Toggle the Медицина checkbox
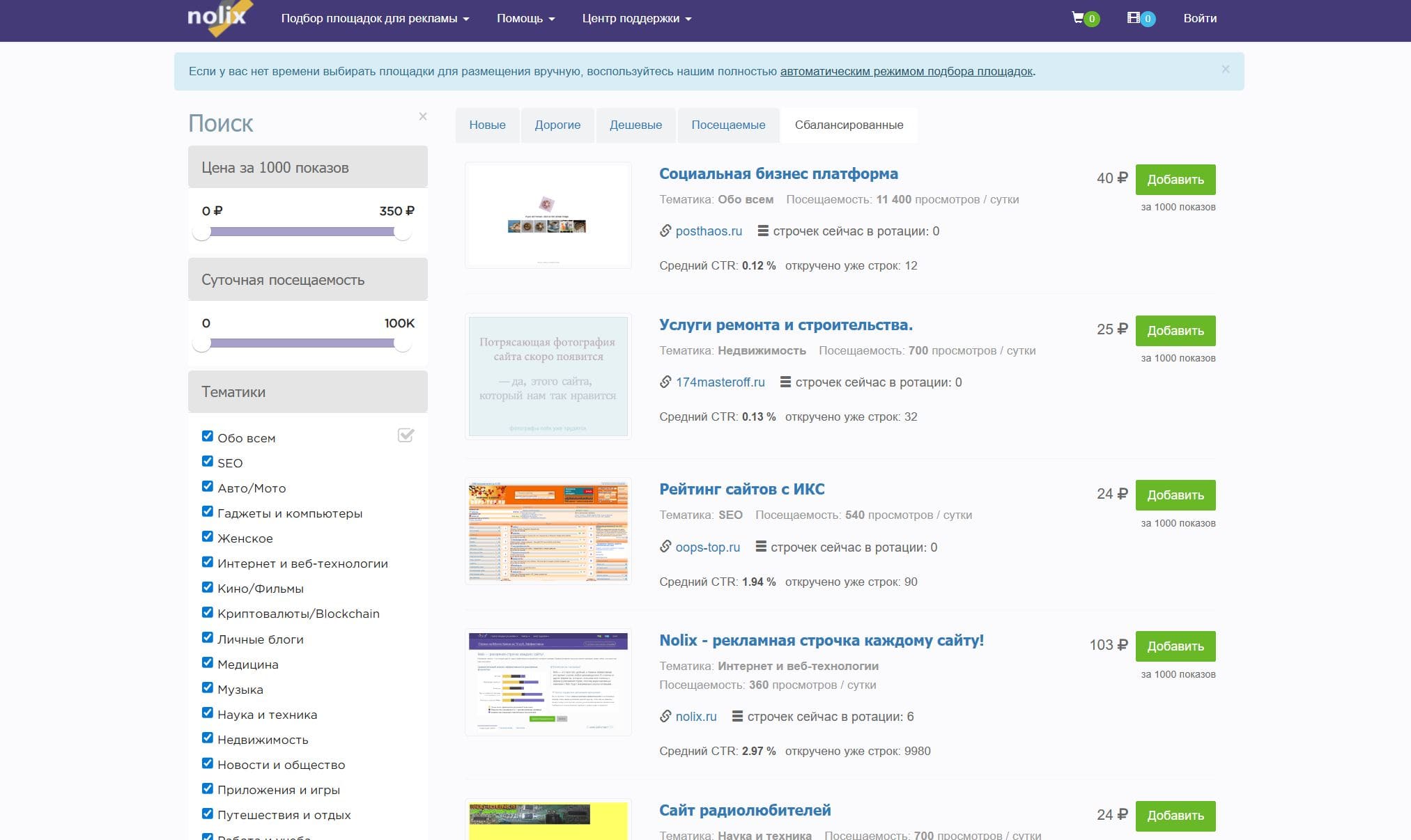The width and height of the screenshot is (1411, 840). pos(208,662)
